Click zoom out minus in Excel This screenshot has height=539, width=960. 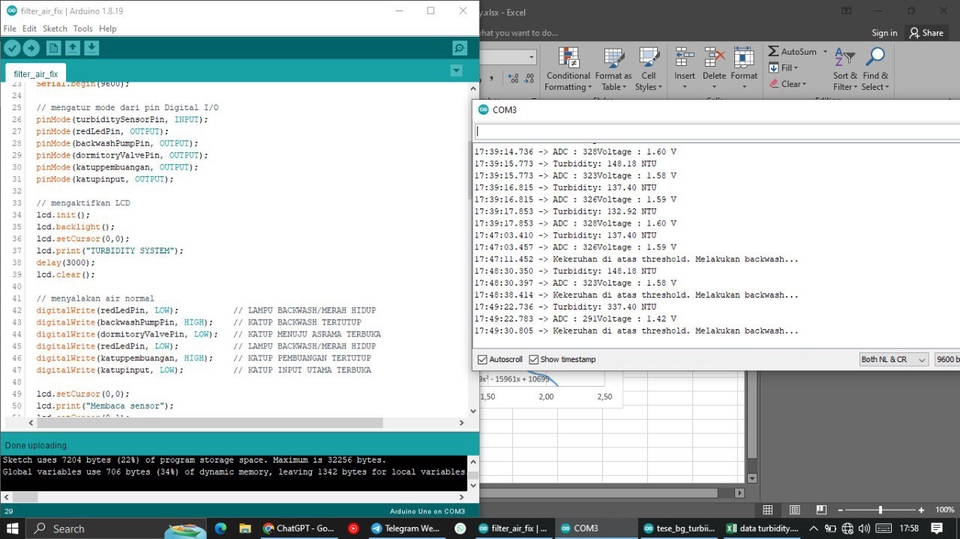tap(841, 510)
